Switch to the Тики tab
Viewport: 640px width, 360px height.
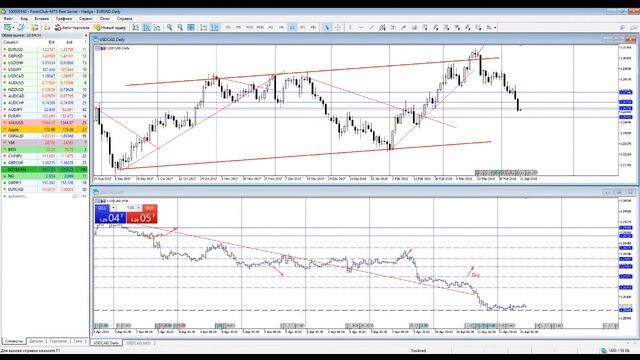(x=78, y=341)
